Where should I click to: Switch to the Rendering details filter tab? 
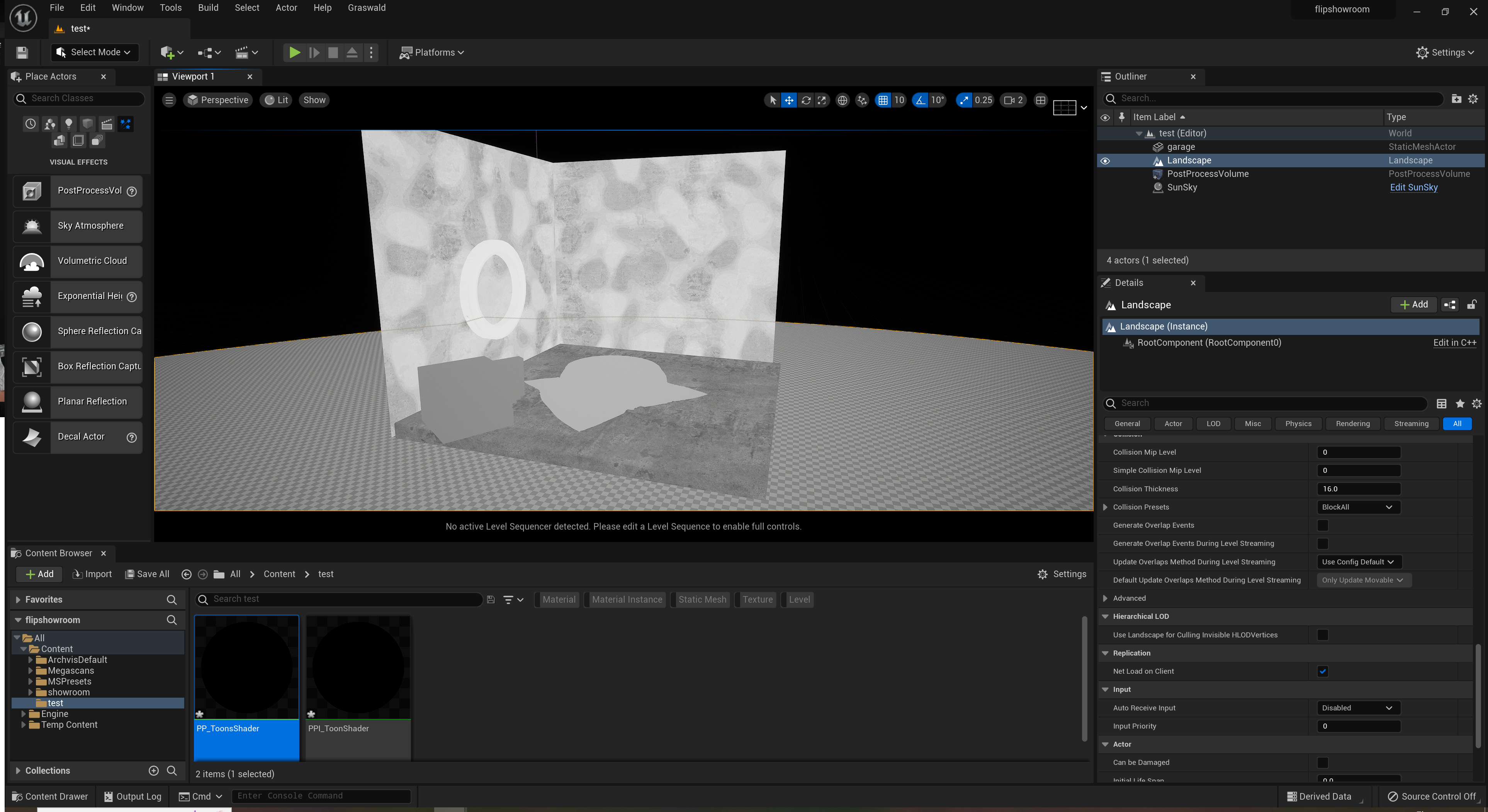(1352, 423)
